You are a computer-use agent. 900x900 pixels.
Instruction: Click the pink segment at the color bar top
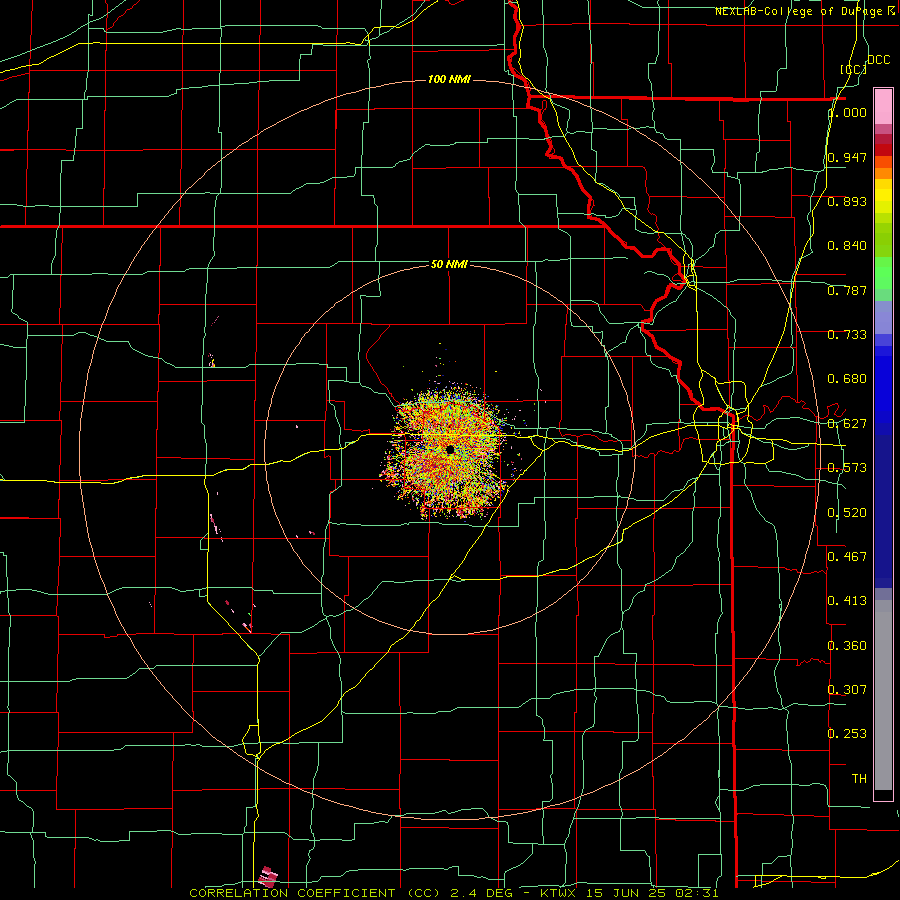pyautogui.click(x=883, y=106)
